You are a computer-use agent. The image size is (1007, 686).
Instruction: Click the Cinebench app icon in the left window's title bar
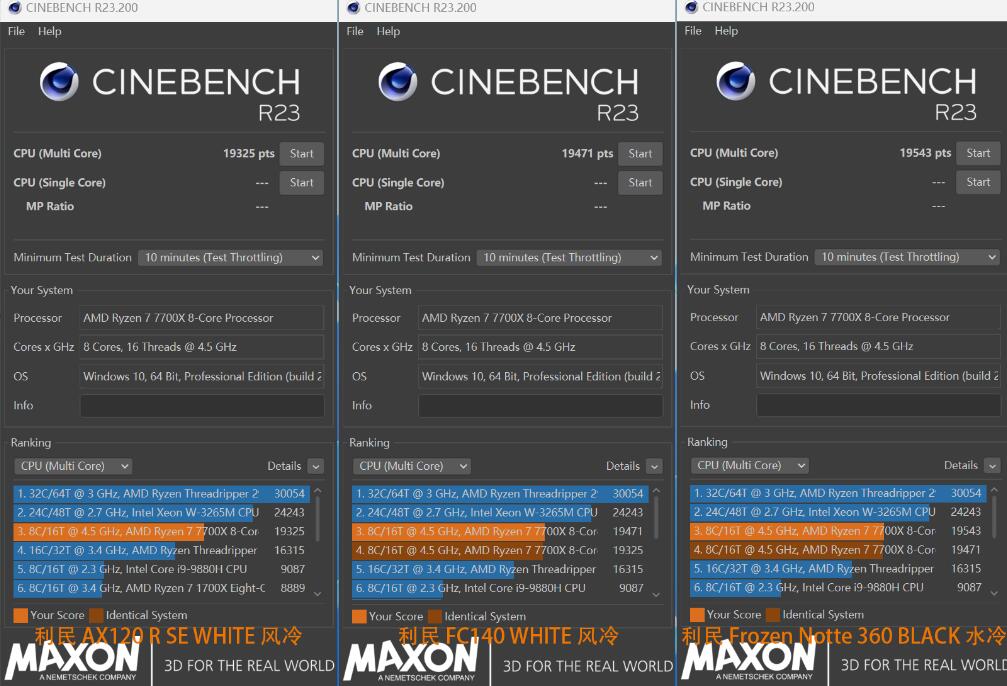tap(14, 8)
